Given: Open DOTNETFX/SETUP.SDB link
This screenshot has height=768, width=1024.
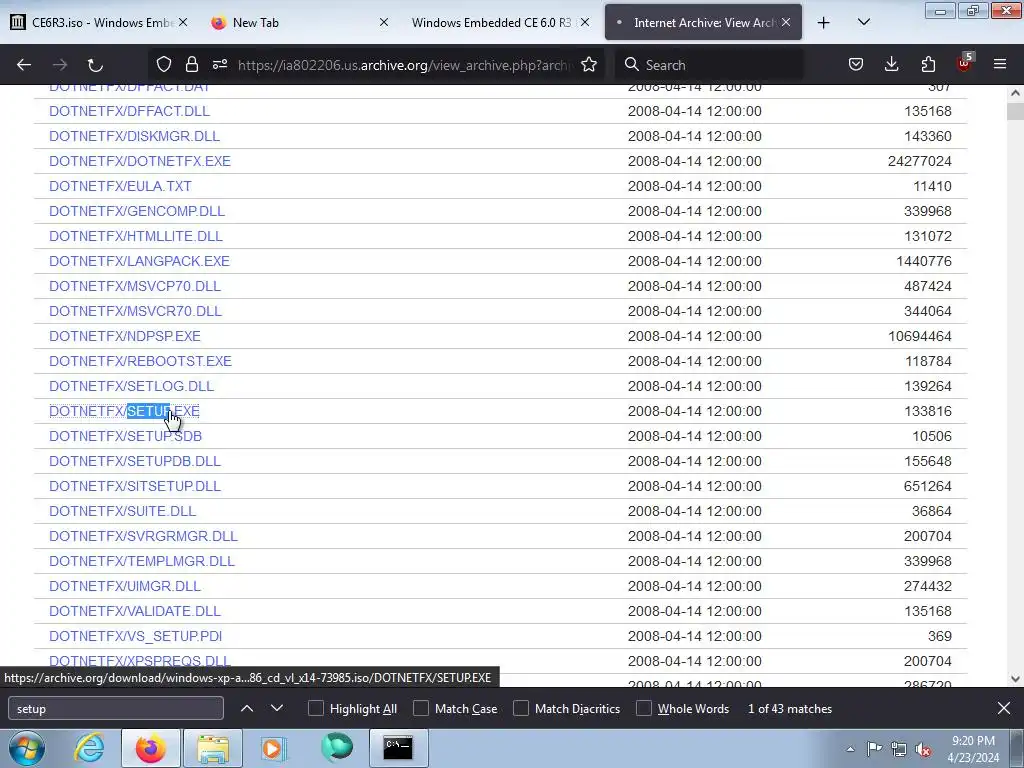Looking at the screenshot, I should click(125, 436).
